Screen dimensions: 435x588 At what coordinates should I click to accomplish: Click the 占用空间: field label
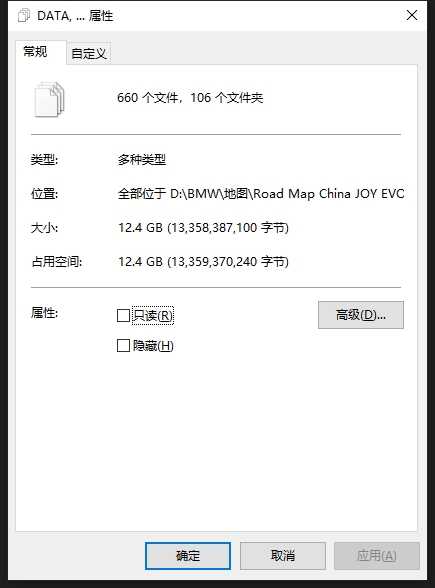[56, 261]
